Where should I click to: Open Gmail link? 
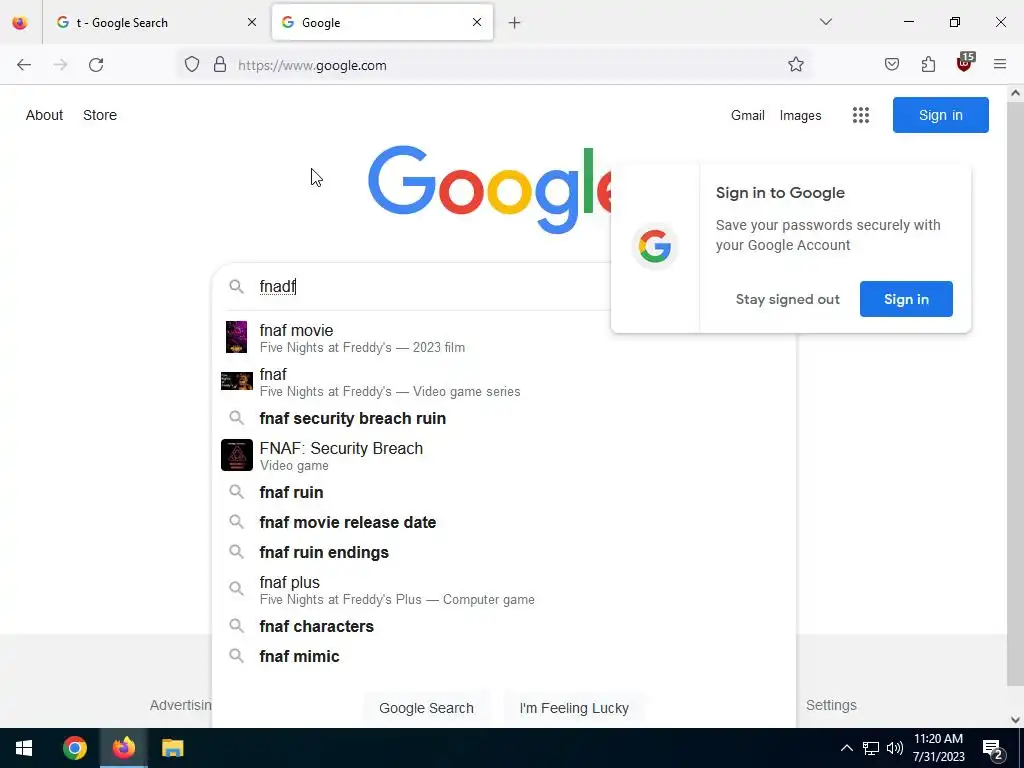pos(748,116)
